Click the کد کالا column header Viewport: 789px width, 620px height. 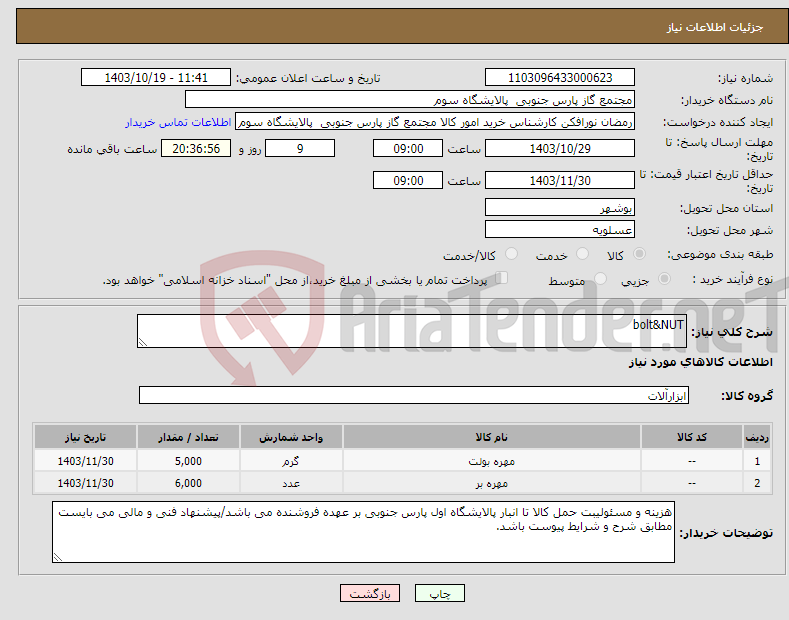tap(692, 437)
